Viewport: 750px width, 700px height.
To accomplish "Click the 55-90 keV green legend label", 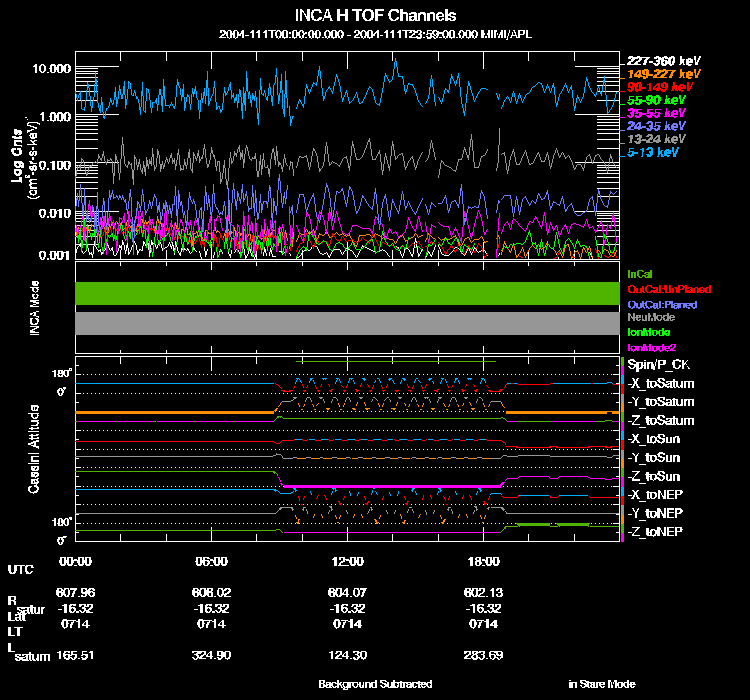I will (x=656, y=101).
